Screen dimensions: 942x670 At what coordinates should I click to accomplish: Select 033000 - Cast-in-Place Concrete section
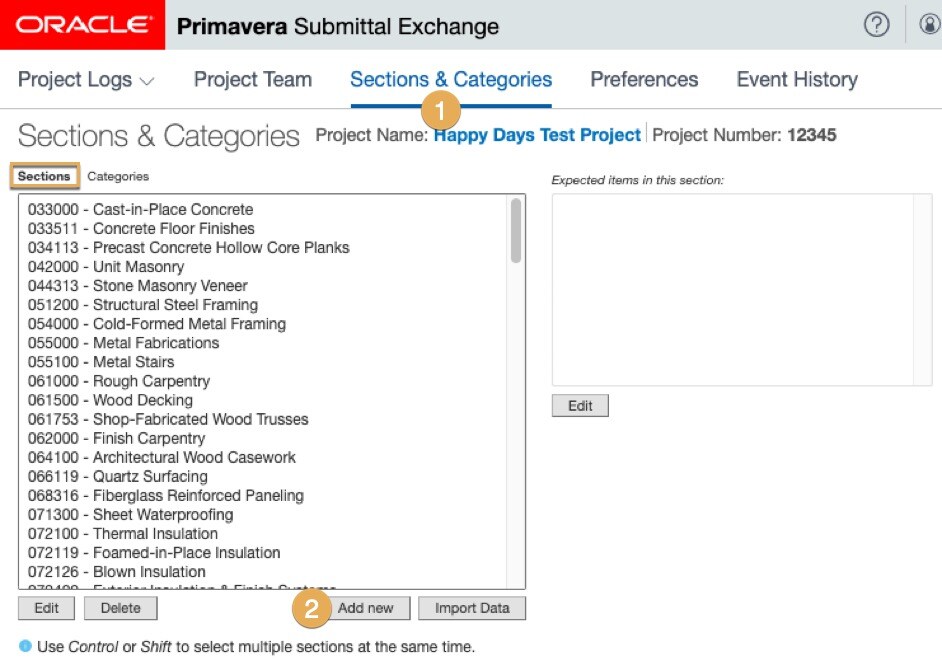(x=140, y=210)
